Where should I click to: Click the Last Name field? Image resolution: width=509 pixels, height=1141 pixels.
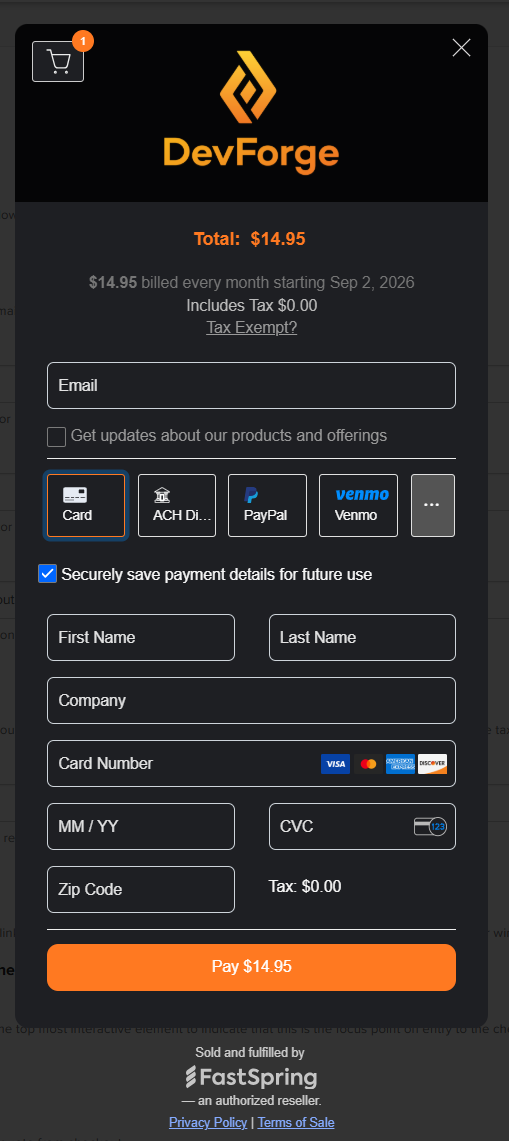pyautogui.click(x=362, y=637)
